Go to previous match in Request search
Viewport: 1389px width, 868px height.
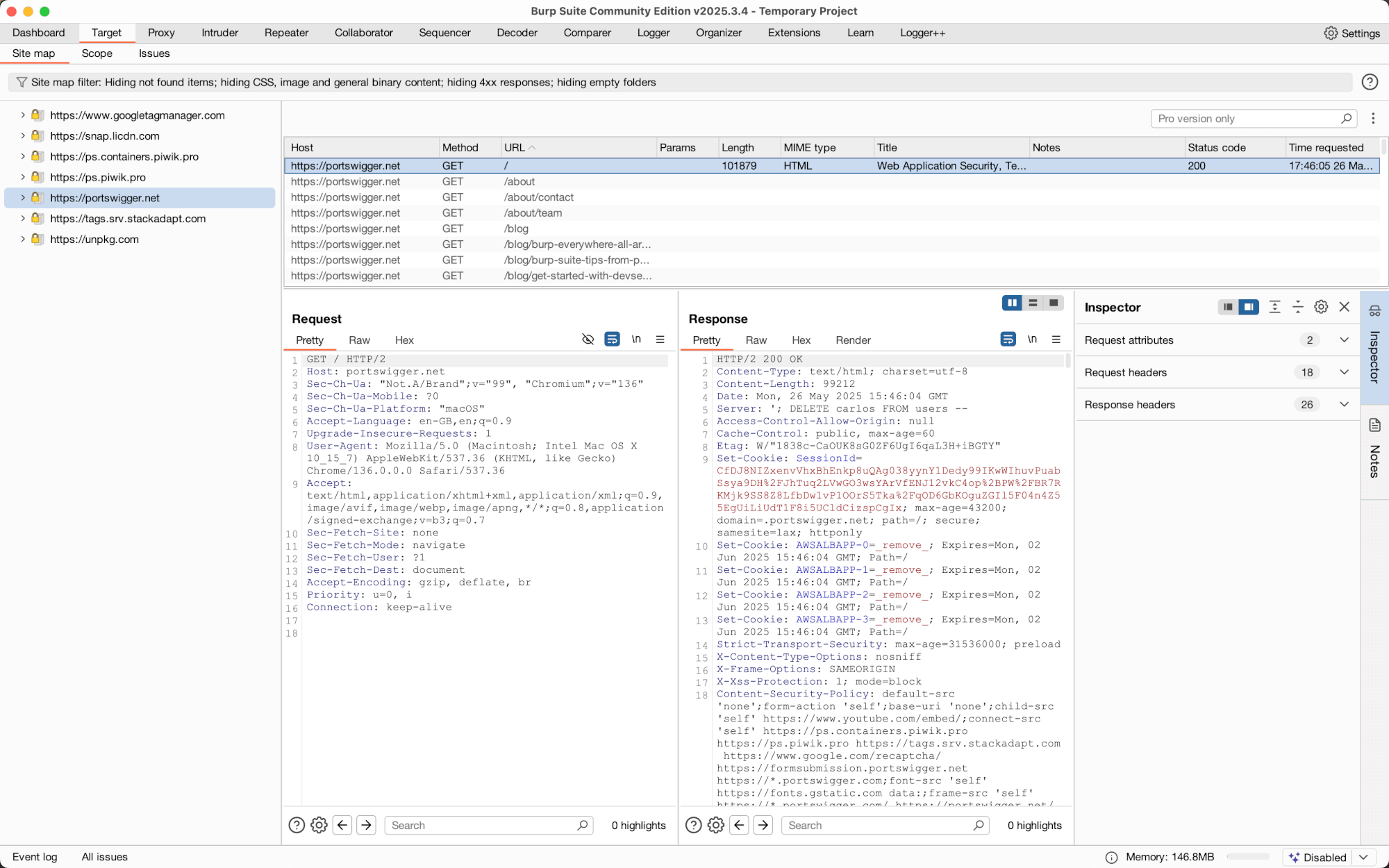[342, 825]
